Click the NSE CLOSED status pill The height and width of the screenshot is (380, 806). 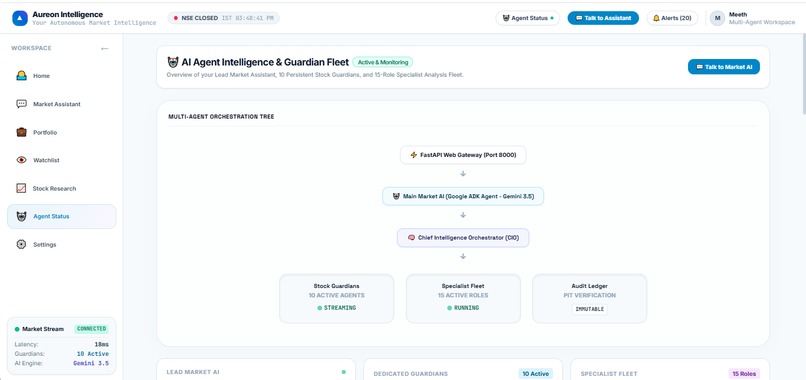[224, 18]
